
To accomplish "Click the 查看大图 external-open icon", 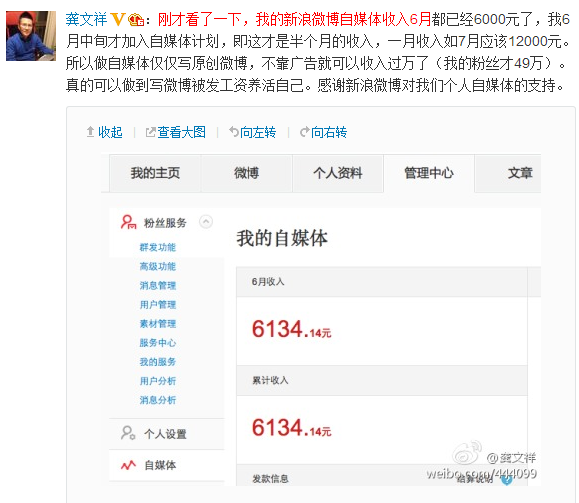I will click(151, 132).
